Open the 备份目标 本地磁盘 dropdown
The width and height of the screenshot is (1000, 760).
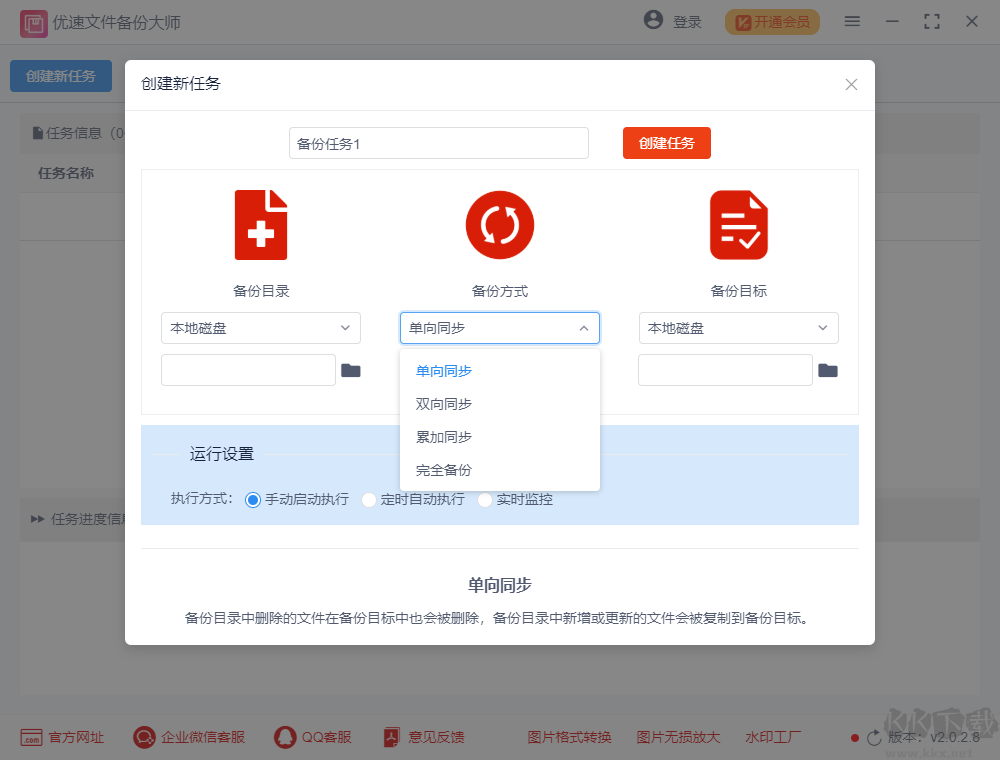point(738,328)
